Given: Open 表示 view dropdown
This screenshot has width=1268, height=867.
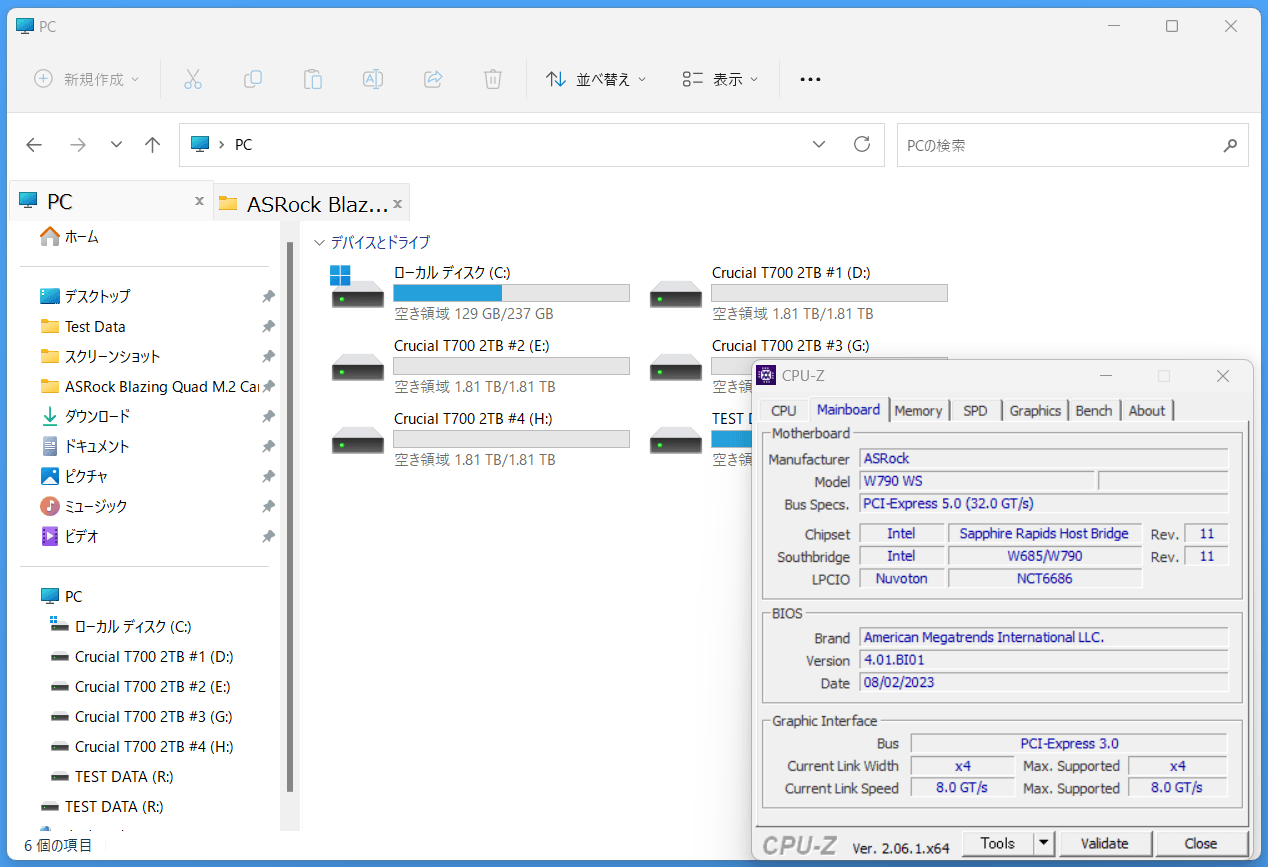Looking at the screenshot, I should click(x=720, y=79).
